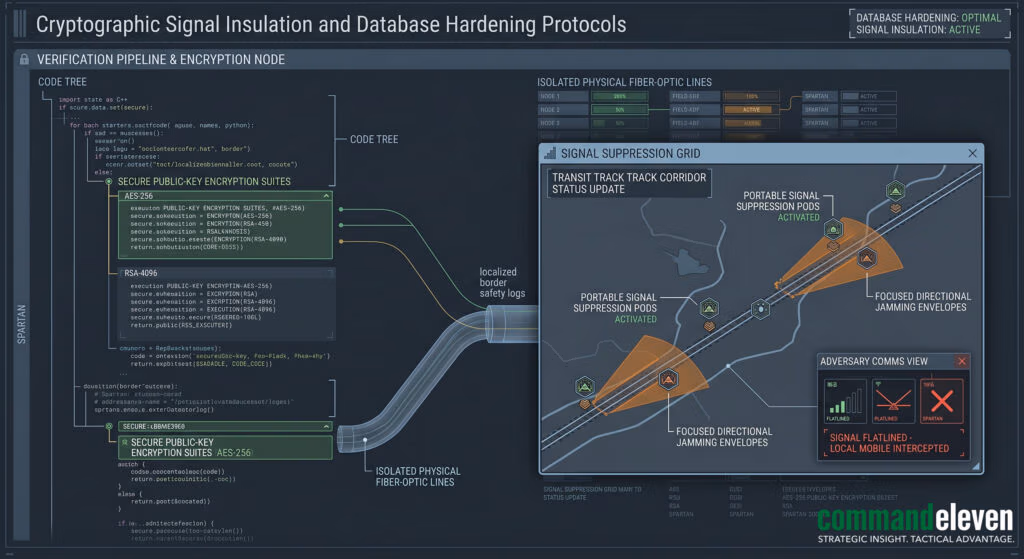Screen dimensions: 1024x559
Task: Select the NODE 1 label
Action: coord(562,96)
